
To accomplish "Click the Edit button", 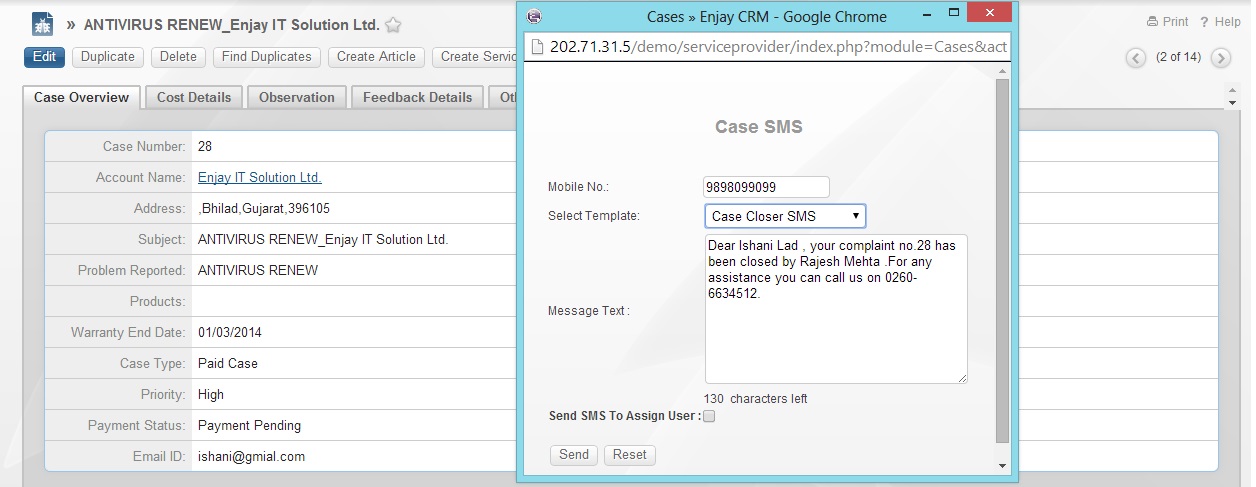I will pyautogui.click(x=44, y=57).
